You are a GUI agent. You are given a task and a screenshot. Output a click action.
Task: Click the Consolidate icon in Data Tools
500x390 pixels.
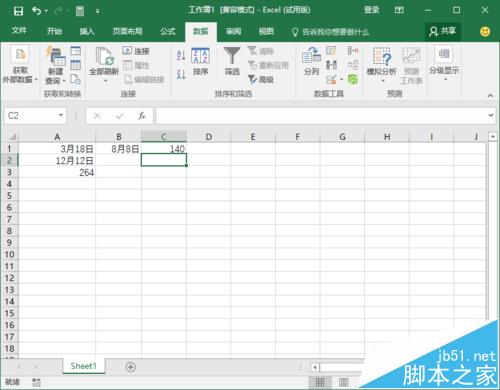pos(353,51)
